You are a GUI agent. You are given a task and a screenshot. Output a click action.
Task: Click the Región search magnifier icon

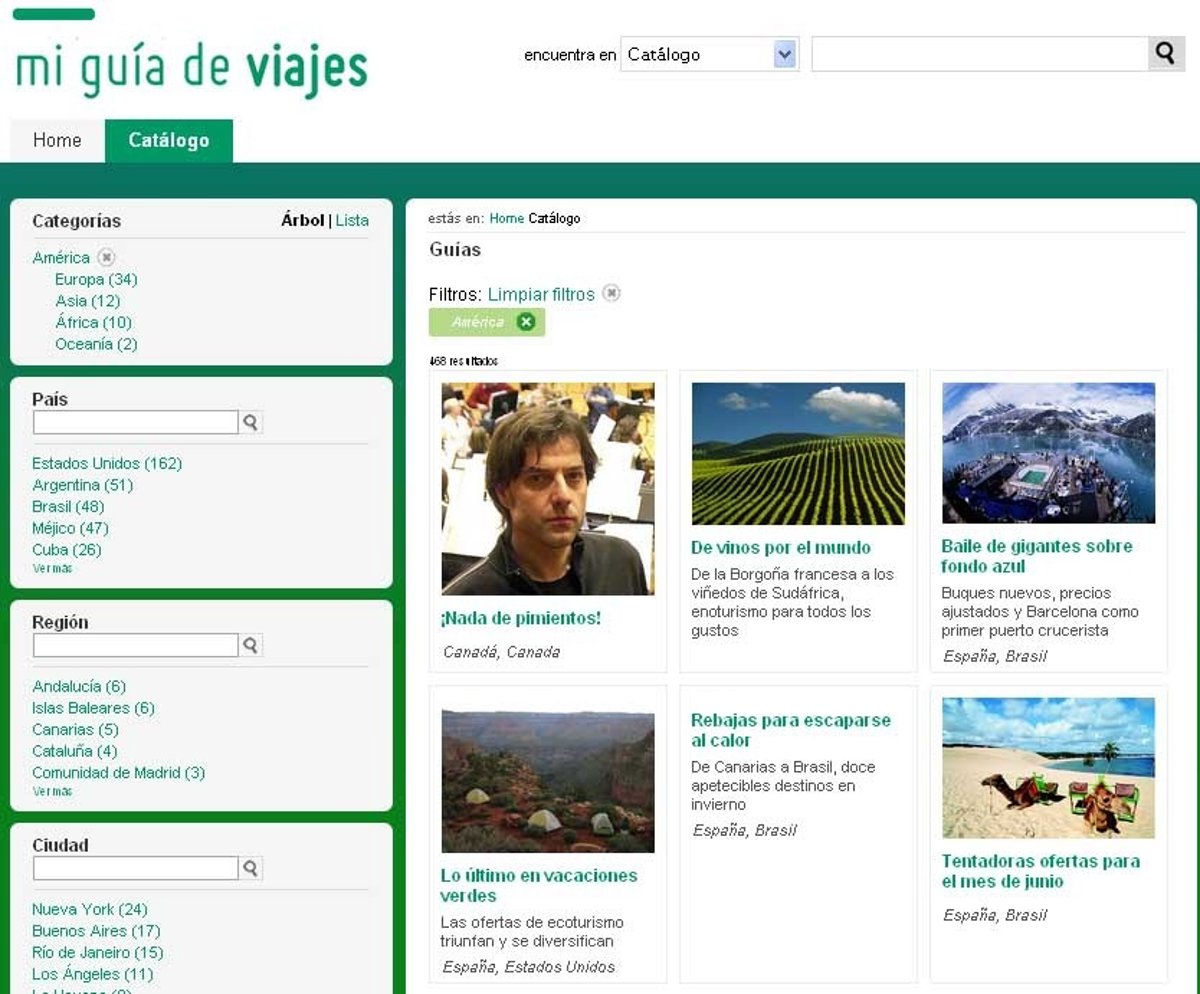pos(251,646)
